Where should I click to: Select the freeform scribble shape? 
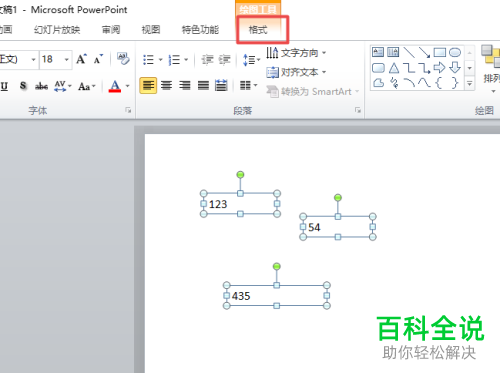394,83
